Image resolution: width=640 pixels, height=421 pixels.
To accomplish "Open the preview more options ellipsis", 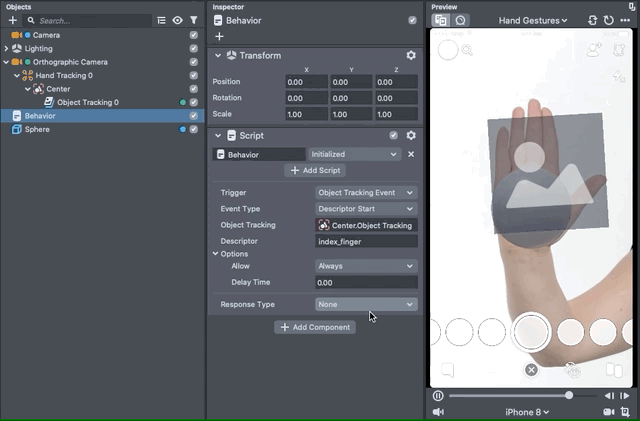I will (x=625, y=20).
